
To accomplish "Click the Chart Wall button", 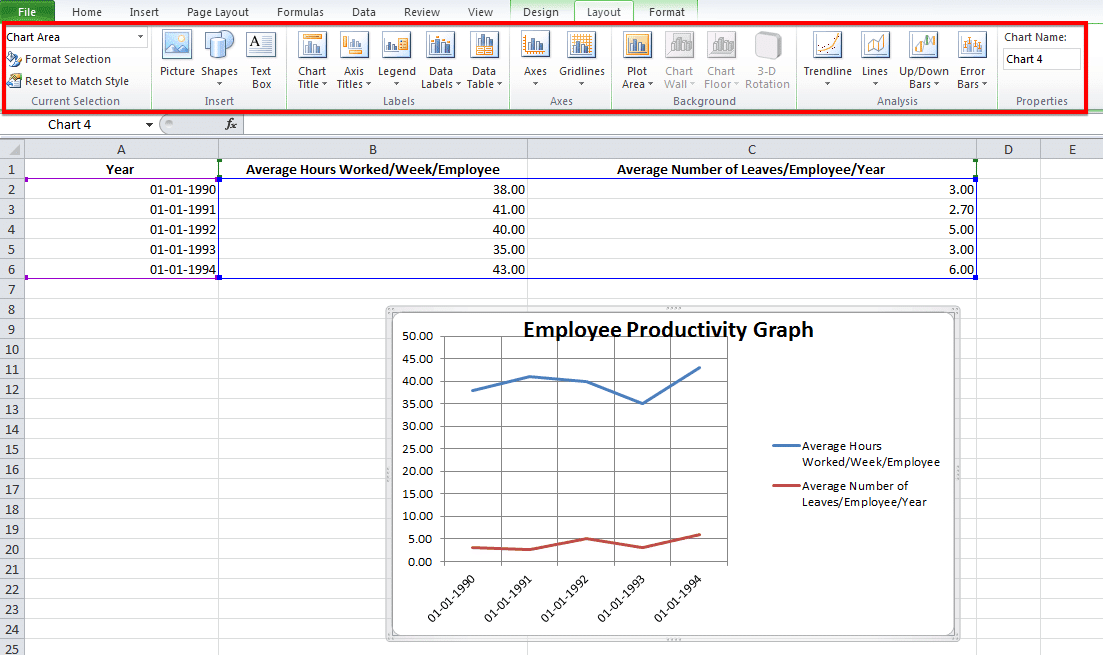I will (679, 61).
